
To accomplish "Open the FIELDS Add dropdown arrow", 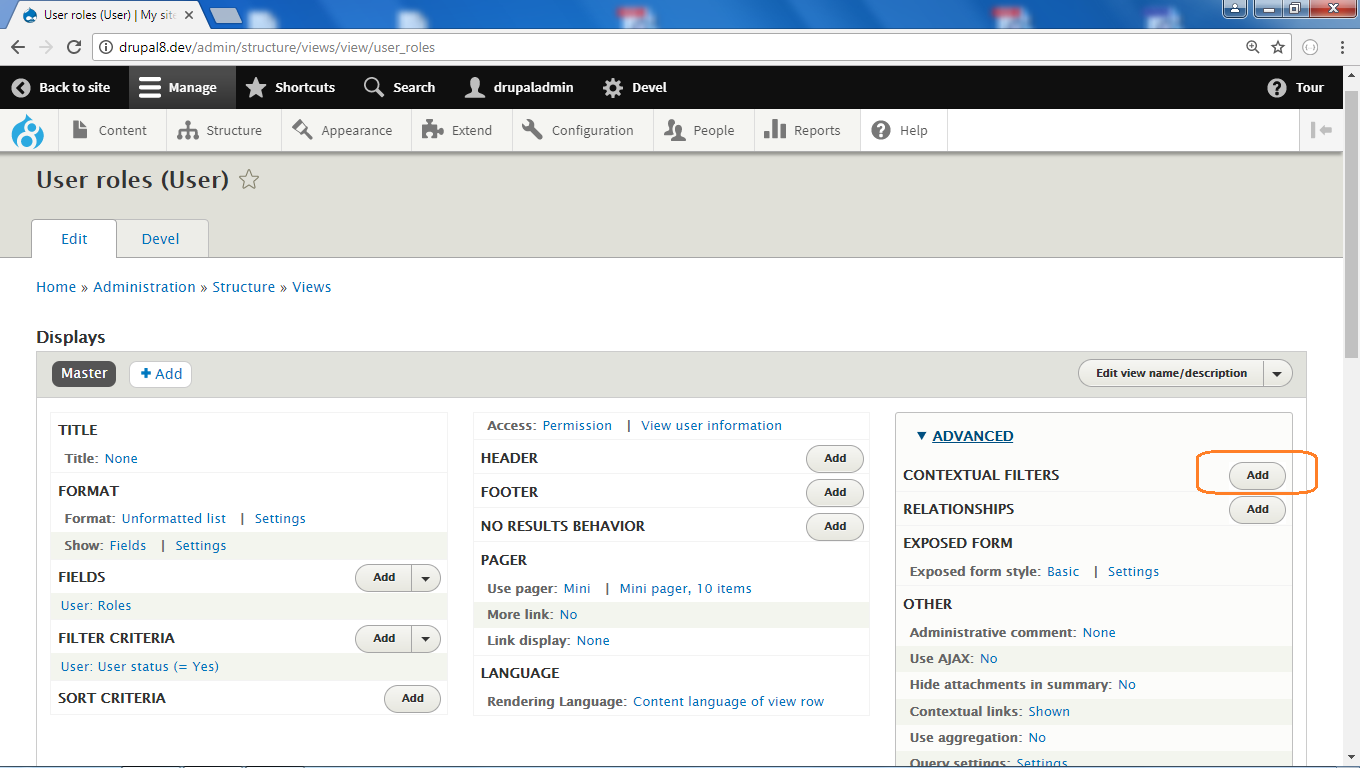I will click(x=426, y=577).
